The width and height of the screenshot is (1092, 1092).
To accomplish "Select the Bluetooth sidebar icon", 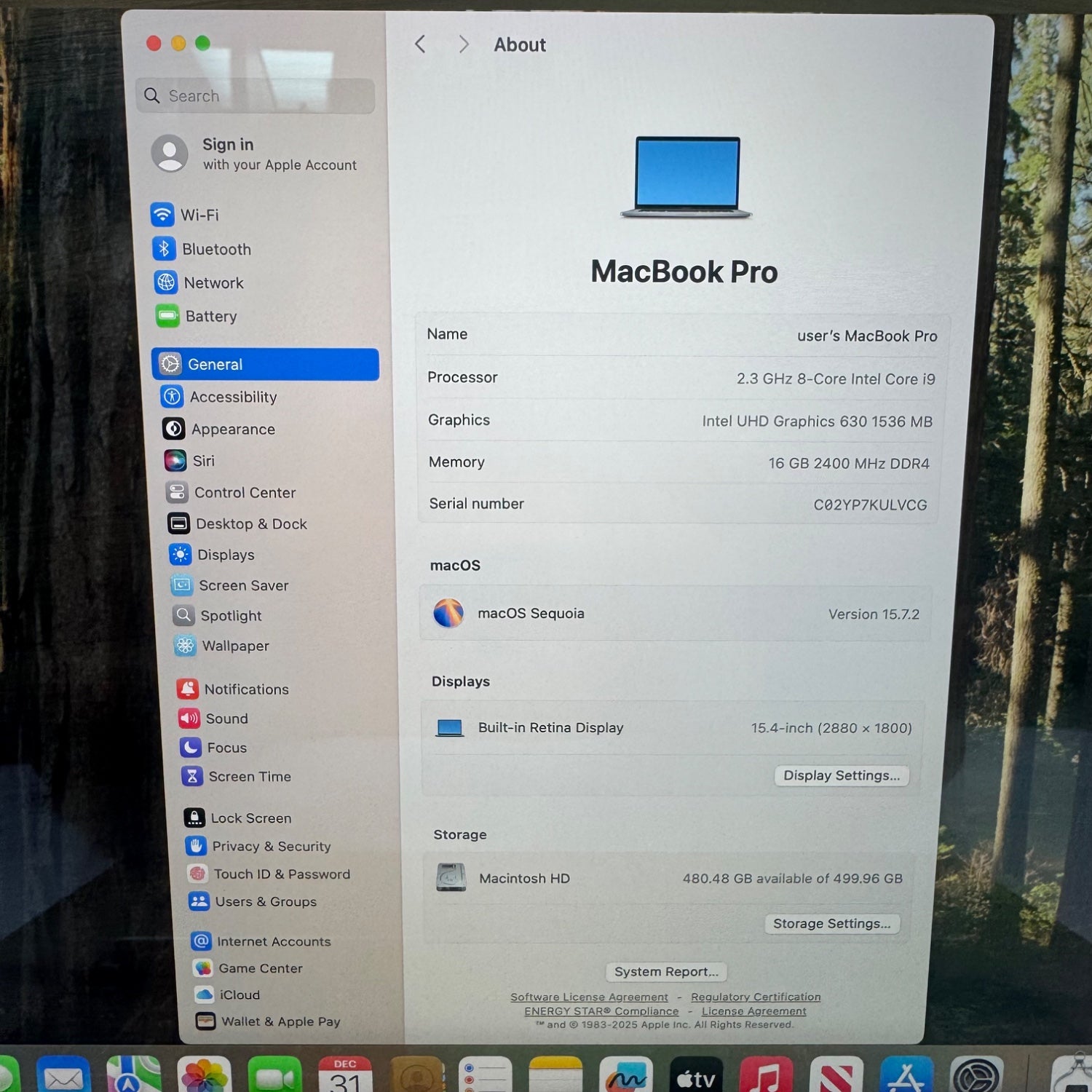I will 164,249.
